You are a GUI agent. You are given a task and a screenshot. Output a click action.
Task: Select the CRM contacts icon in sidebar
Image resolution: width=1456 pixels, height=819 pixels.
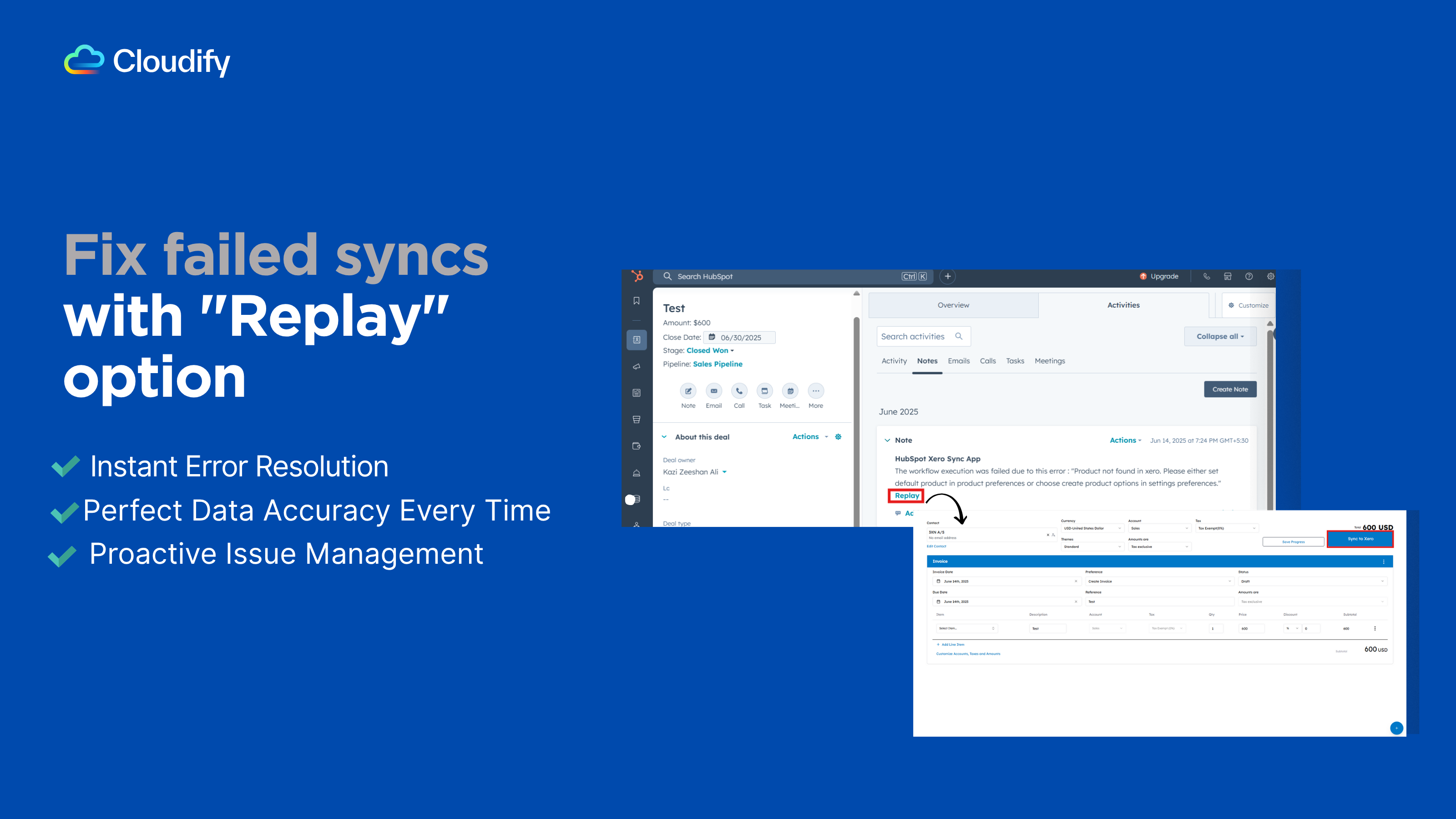[637, 340]
